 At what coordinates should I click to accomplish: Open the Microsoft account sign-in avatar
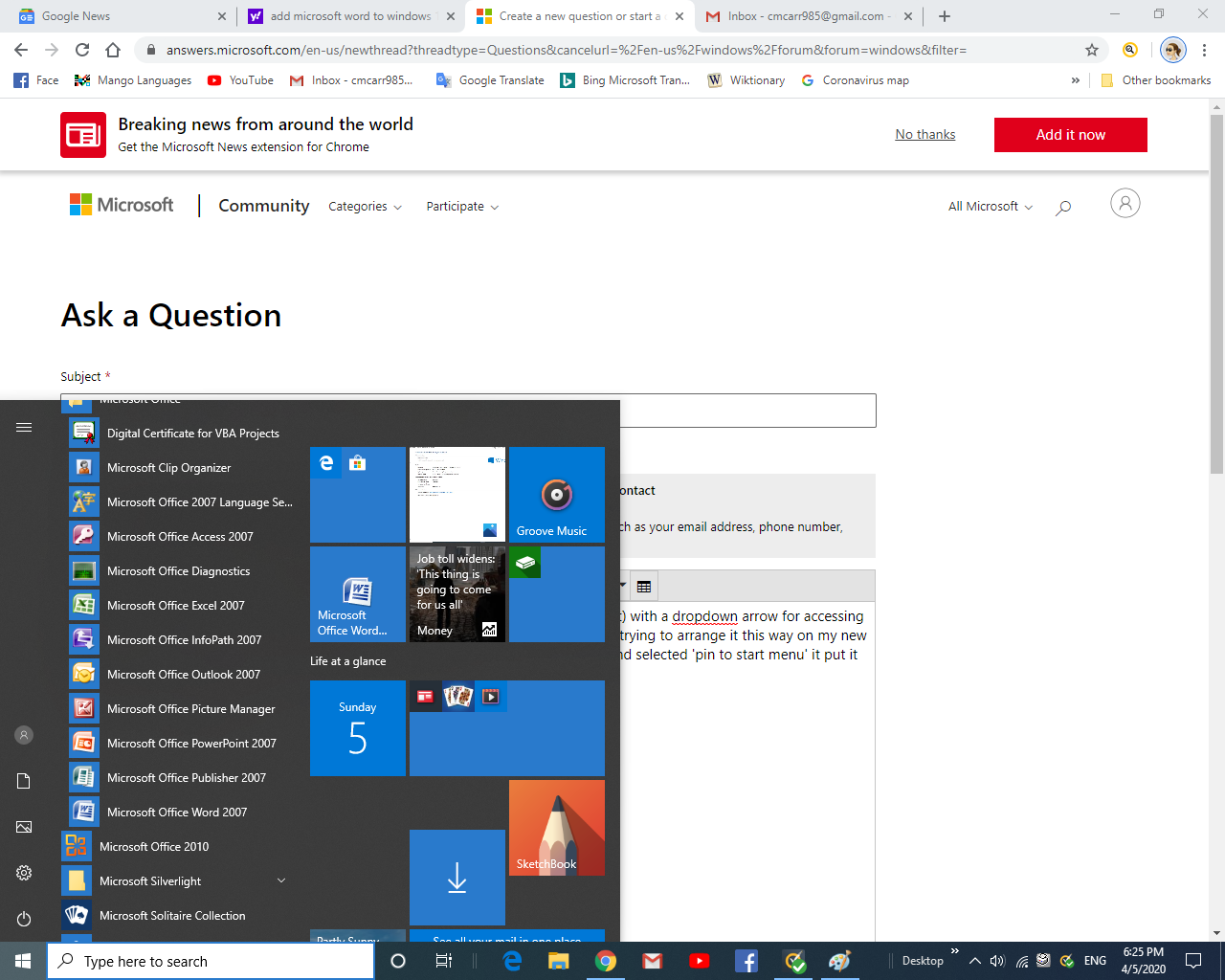pos(1125,203)
